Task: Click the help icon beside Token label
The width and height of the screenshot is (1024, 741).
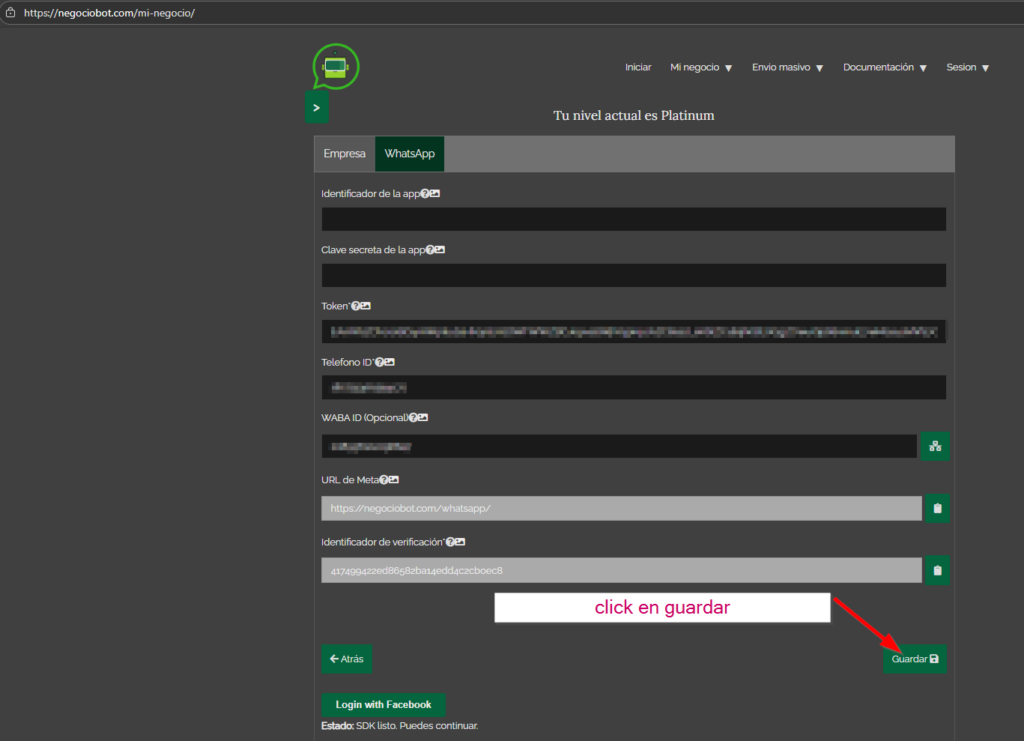Action: click(x=355, y=306)
